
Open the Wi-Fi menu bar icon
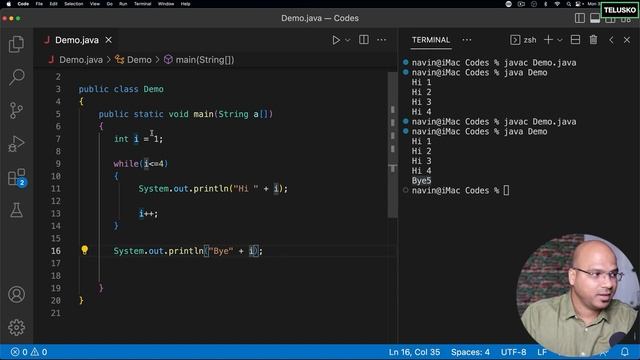(557, 4)
